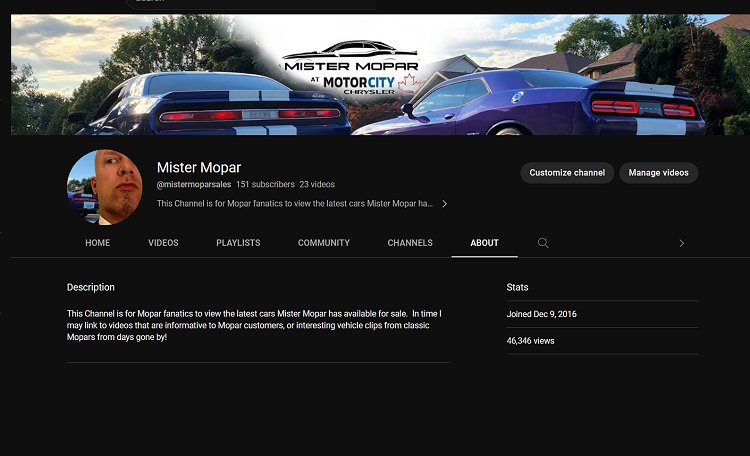This screenshot has height=456, width=750.
Task: Click the red maple leaf in the banner
Action: click(406, 84)
